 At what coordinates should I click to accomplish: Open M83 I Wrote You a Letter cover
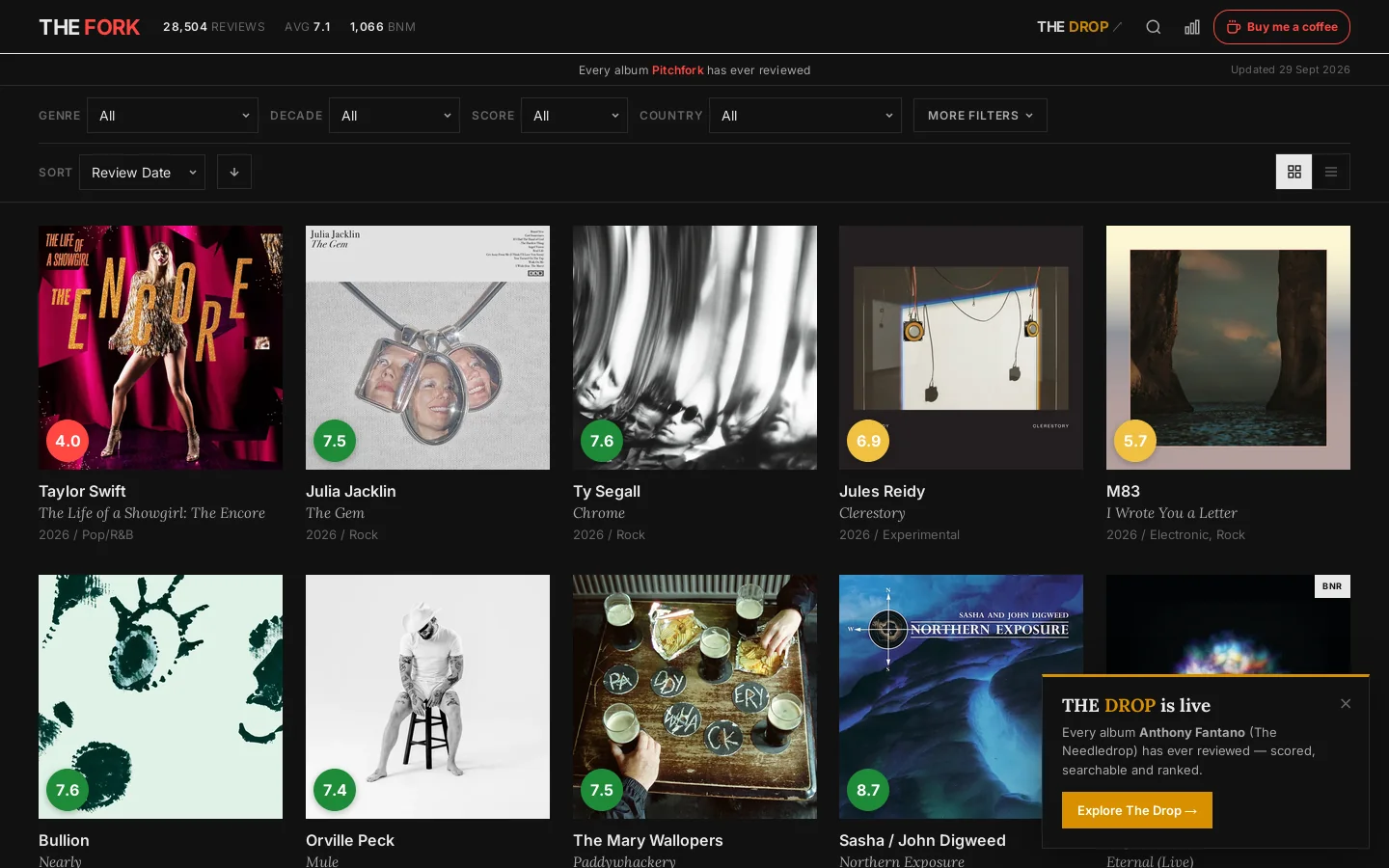tap(1228, 348)
